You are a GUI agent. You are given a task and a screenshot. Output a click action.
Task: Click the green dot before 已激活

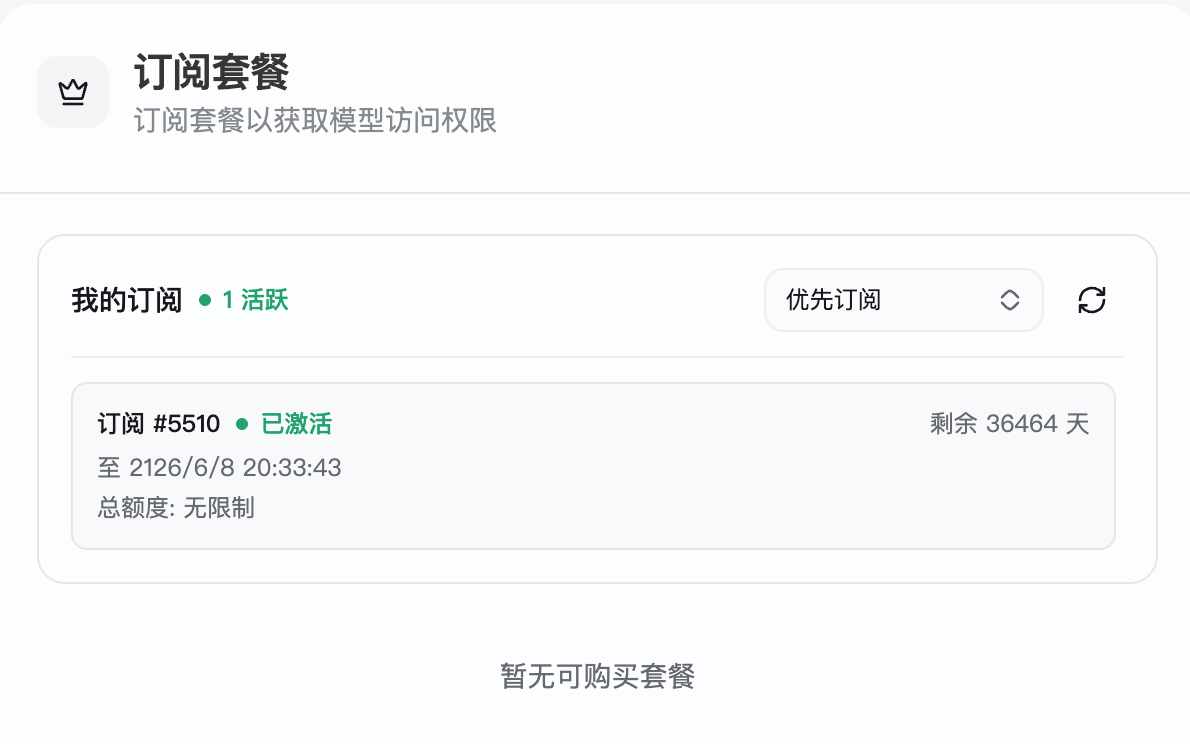coord(242,424)
